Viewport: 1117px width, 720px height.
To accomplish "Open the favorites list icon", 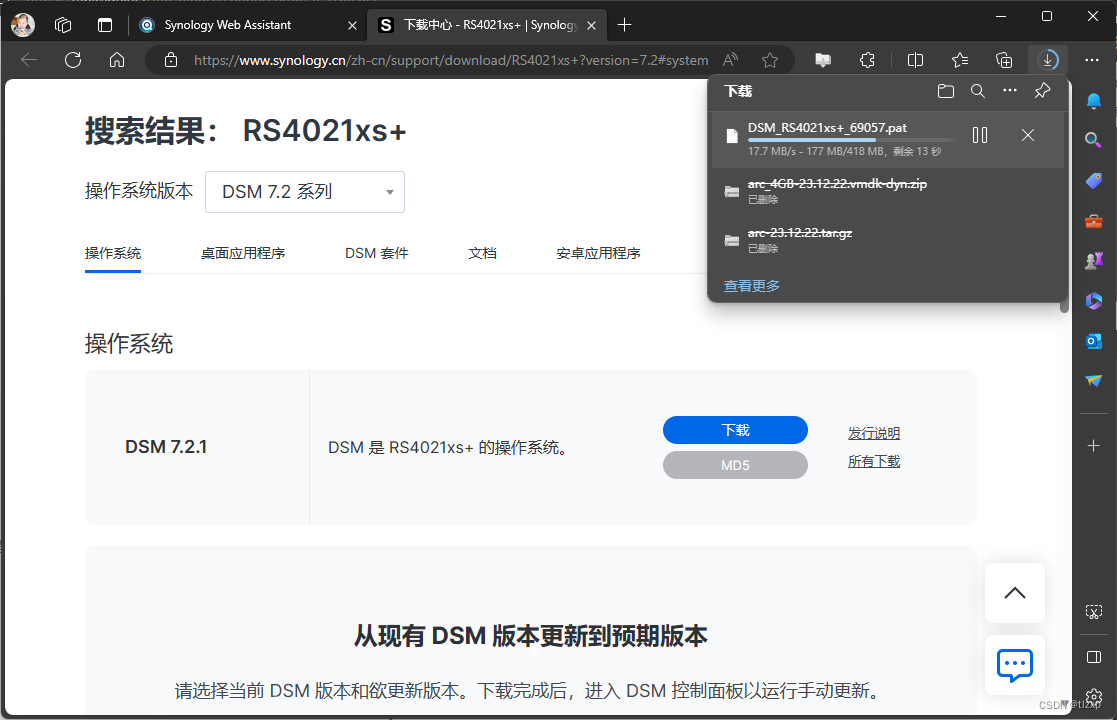I will [x=960, y=60].
